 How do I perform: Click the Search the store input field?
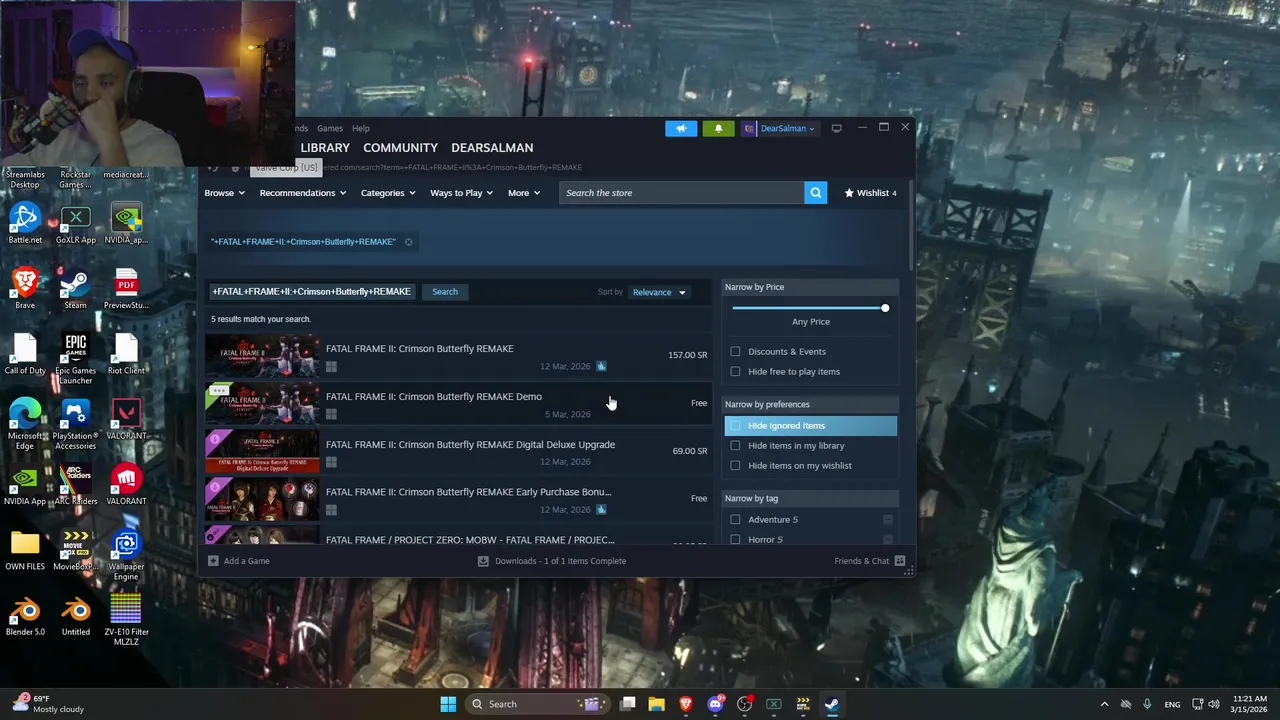[682, 193]
